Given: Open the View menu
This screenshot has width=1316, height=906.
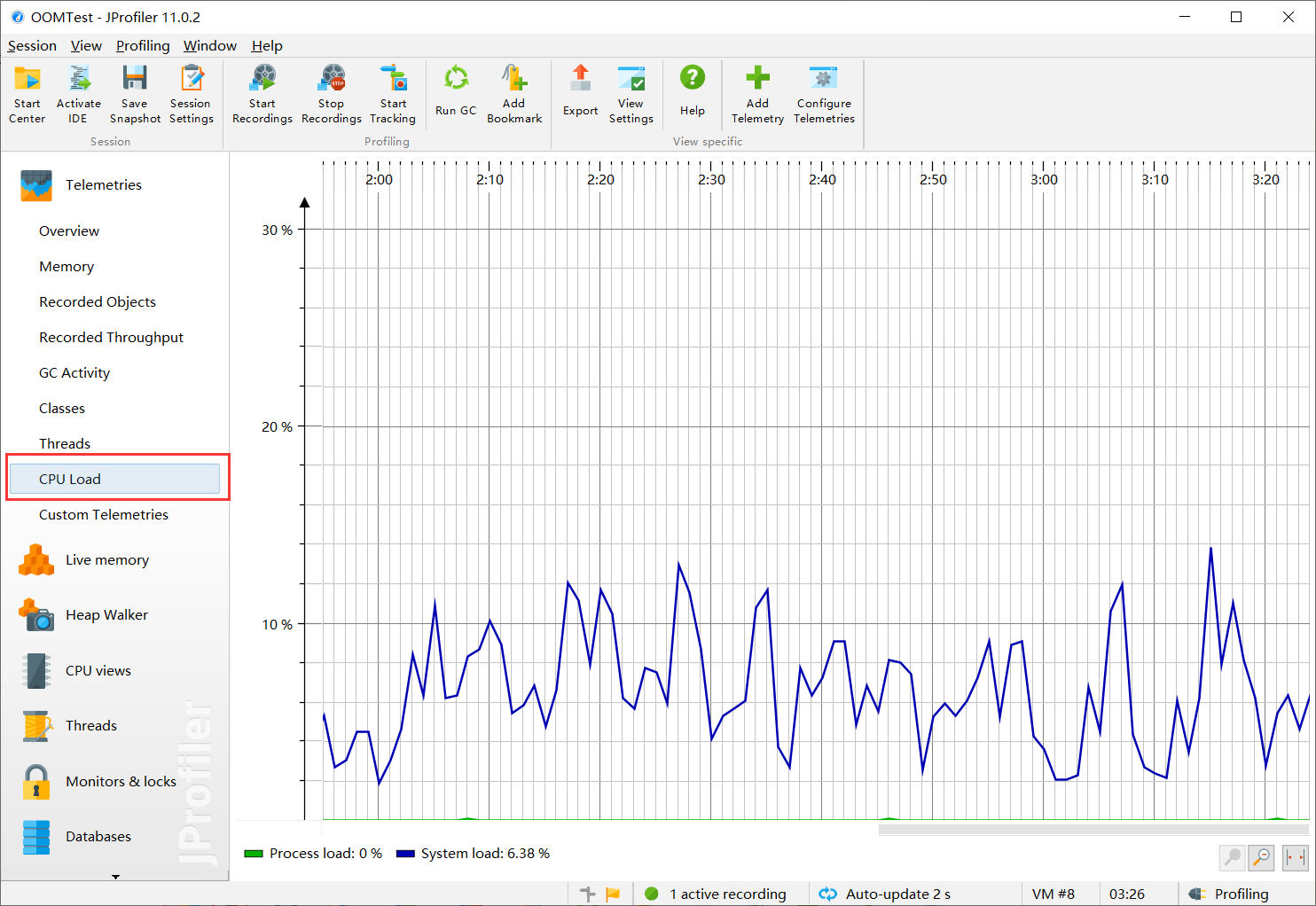Looking at the screenshot, I should click(86, 46).
